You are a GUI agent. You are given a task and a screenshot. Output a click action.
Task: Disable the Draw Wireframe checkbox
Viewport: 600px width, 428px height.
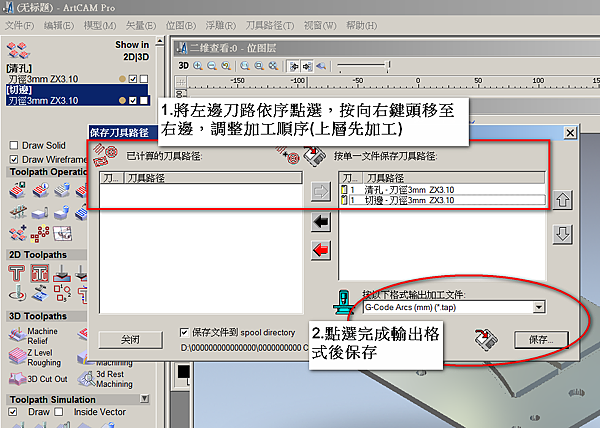pyautogui.click(x=14, y=159)
